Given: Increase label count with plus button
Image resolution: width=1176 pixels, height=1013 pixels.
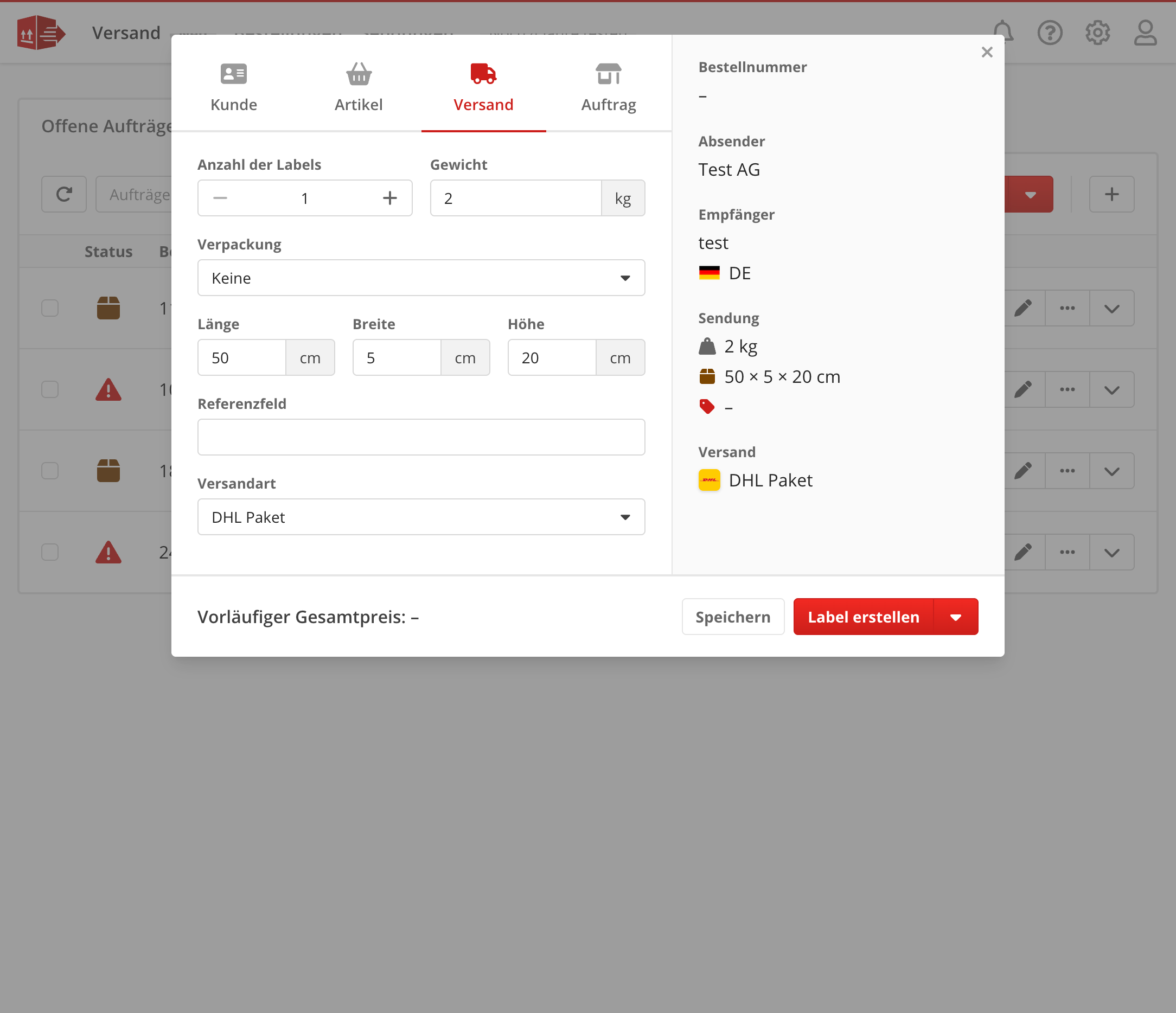Looking at the screenshot, I should coord(389,198).
